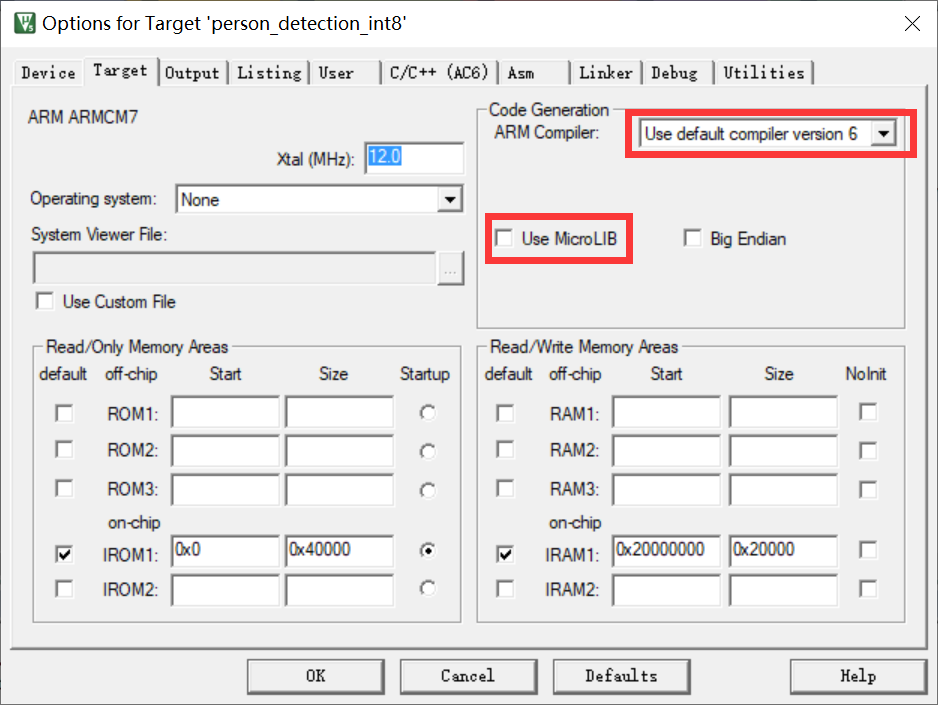
Task: Click the Cancel button
Action: [x=468, y=676]
